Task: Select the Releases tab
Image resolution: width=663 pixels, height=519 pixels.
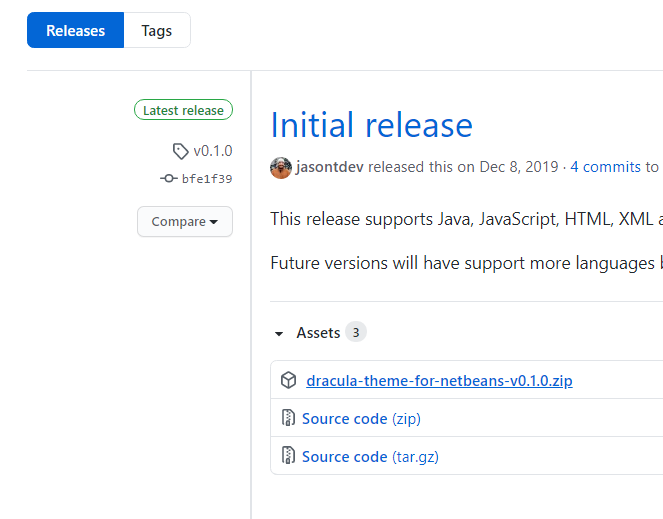Action: click(x=75, y=30)
